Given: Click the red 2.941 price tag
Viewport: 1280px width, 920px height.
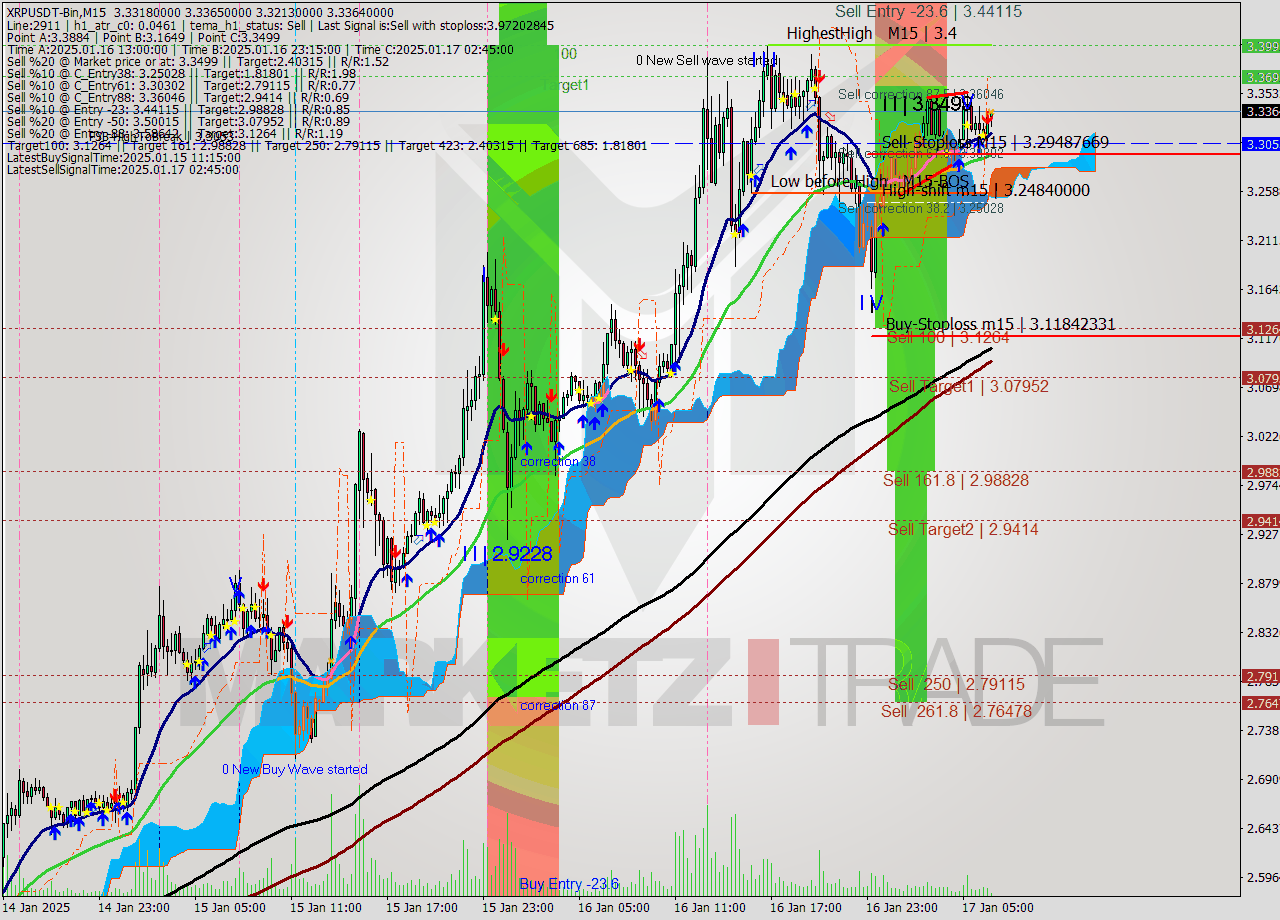Looking at the screenshot, I should click(x=1260, y=521).
